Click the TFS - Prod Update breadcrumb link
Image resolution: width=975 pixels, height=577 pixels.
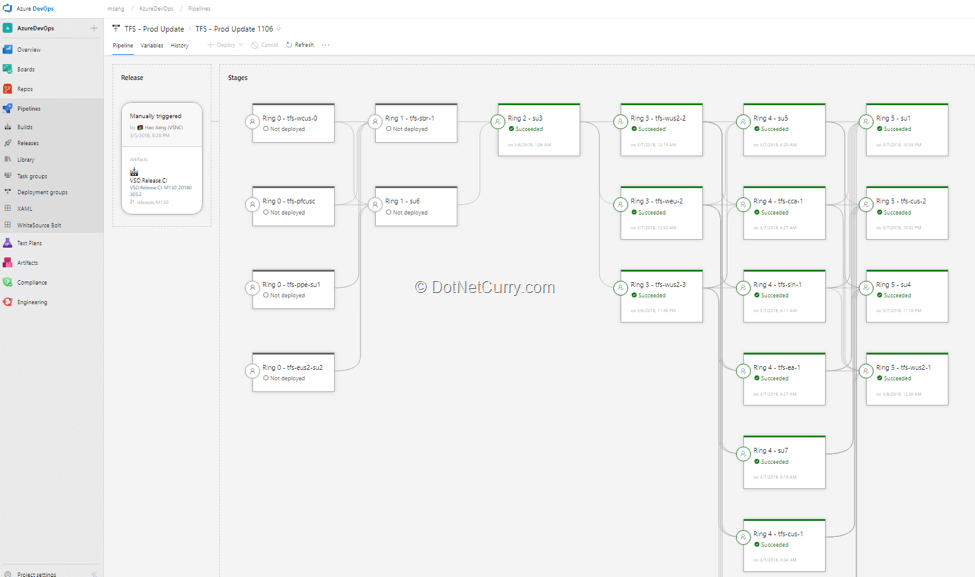coord(154,29)
